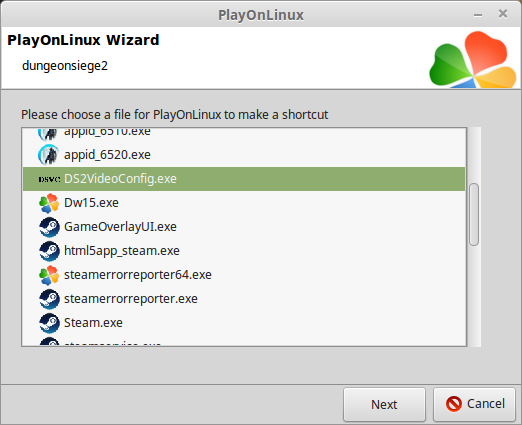Choose steamerrorreporter64.exe entry
Viewport: 522px width, 425px height.
(x=244, y=275)
